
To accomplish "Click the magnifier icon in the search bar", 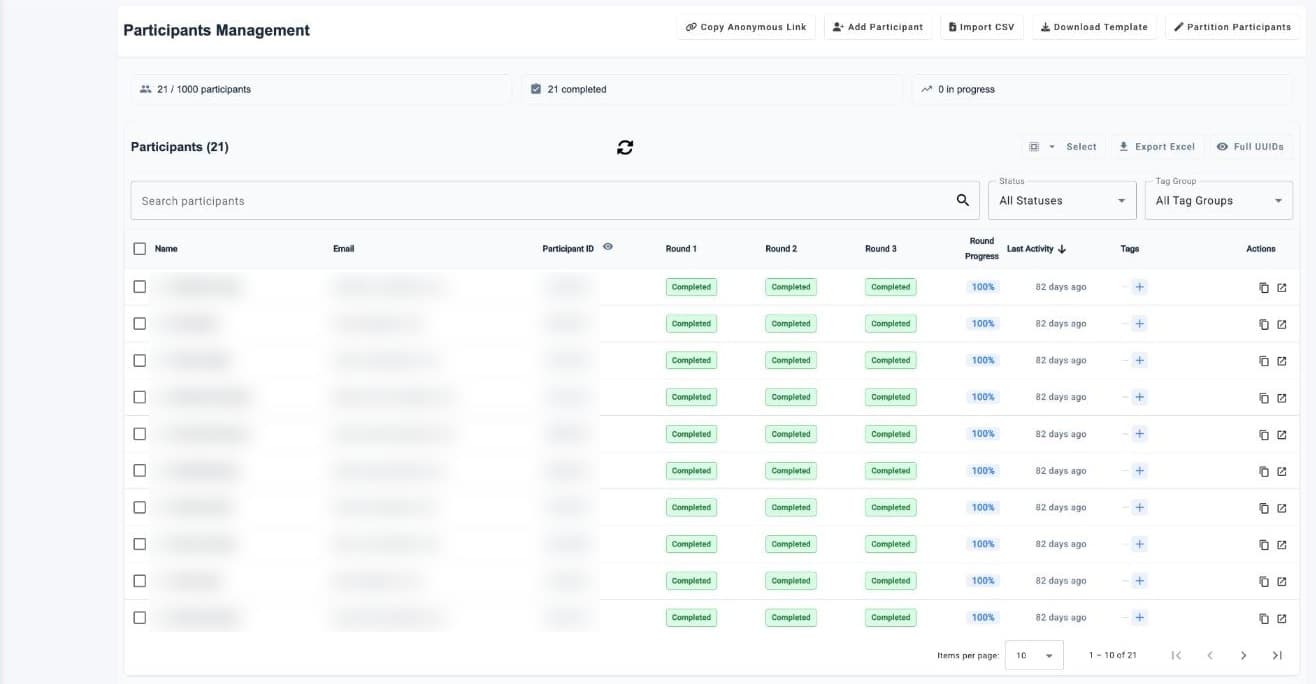I will (962, 200).
